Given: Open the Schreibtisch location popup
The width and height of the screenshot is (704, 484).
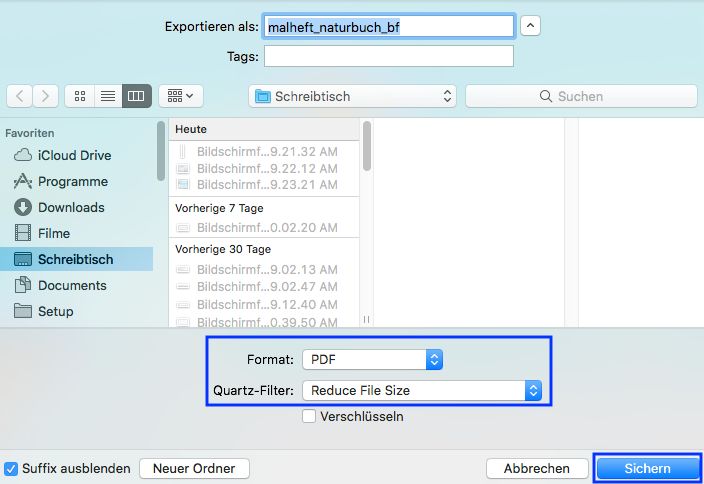Looking at the screenshot, I should (352, 96).
